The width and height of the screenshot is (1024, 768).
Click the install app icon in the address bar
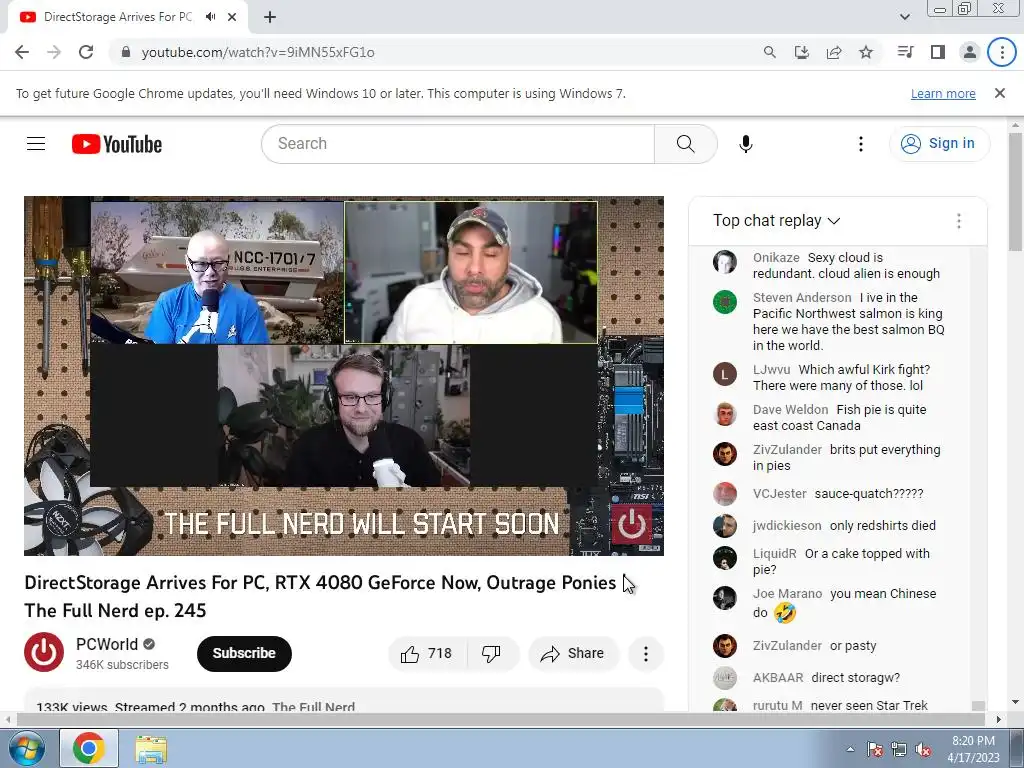801,52
